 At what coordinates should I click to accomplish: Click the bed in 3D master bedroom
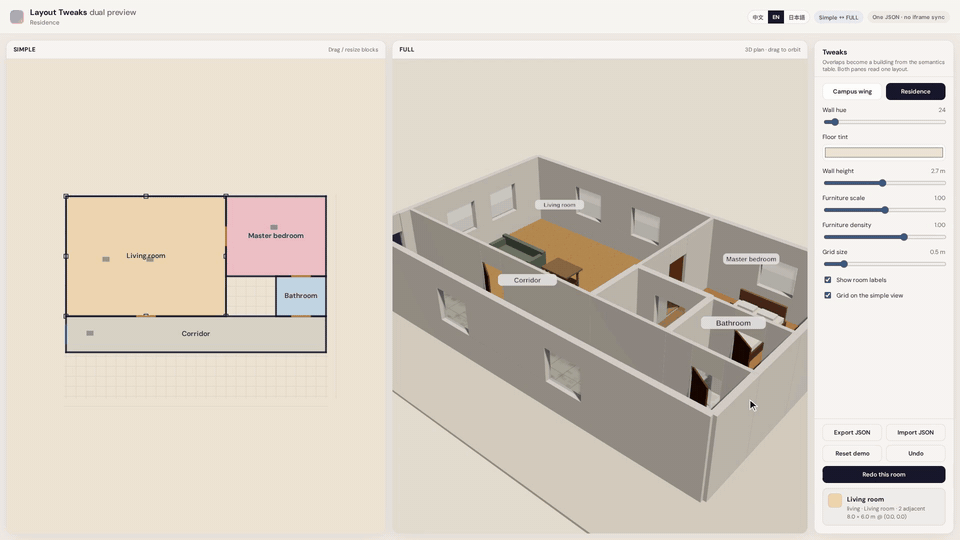coord(762,306)
